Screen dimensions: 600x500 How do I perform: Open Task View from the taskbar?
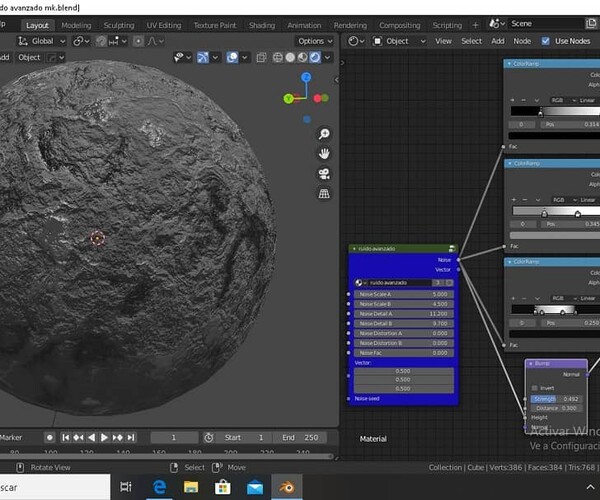click(x=126, y=487)
